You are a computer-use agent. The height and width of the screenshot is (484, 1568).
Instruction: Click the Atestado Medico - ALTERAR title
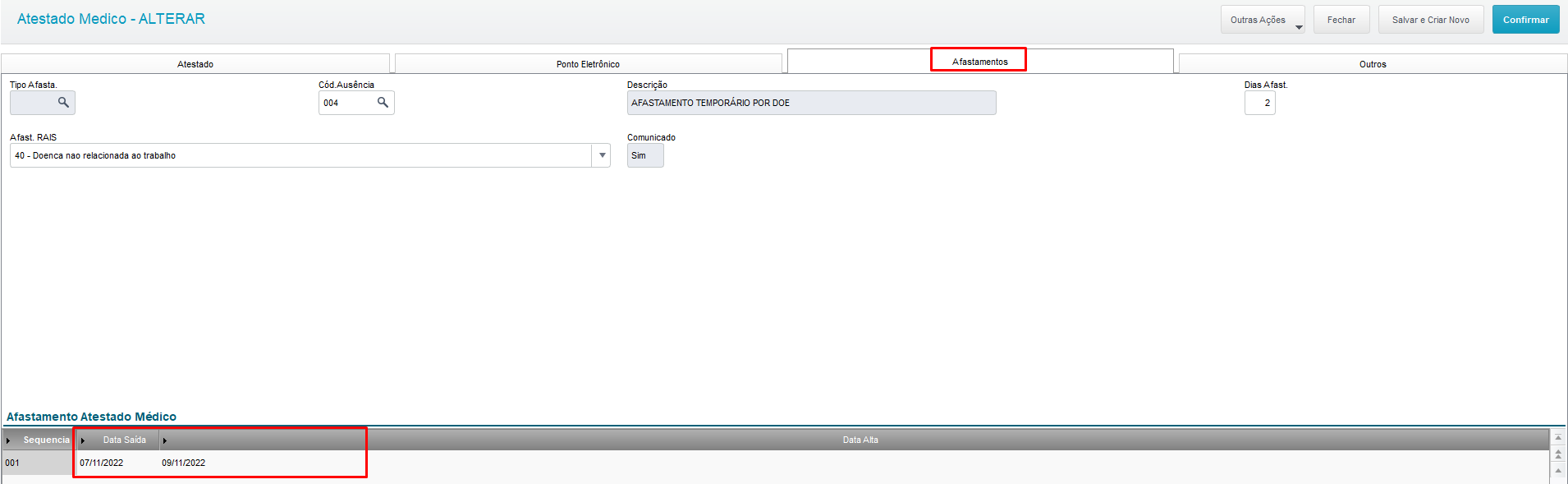(x=111, y=19)
